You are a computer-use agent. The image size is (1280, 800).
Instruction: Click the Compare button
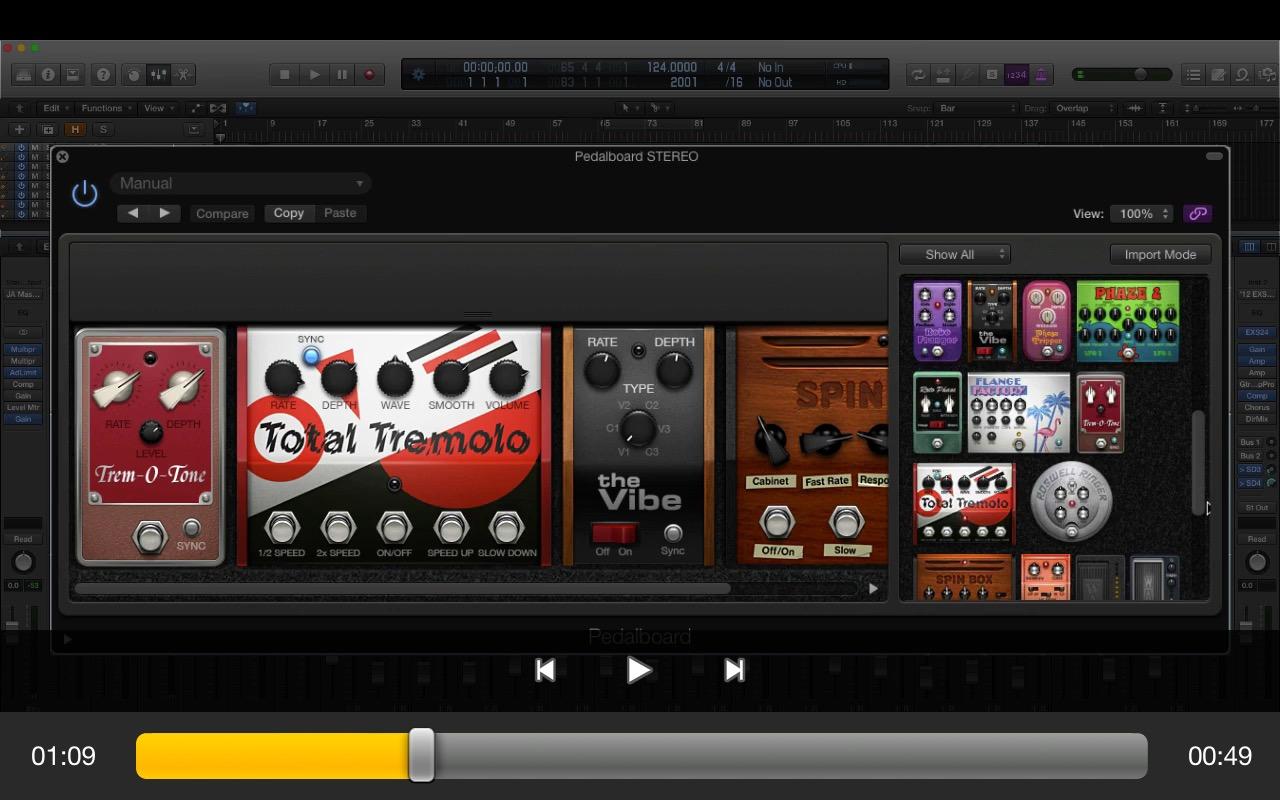(222, 213)
